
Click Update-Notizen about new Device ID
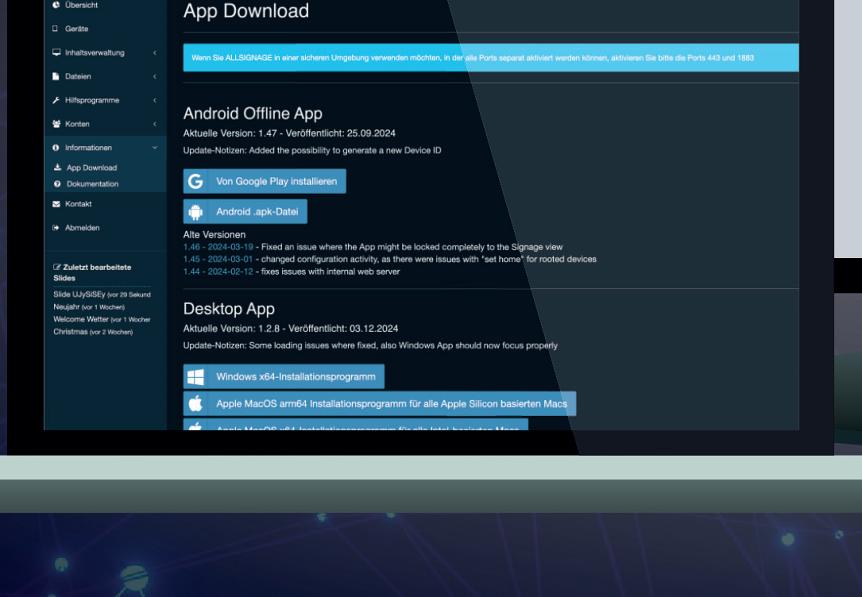pos(312,150)
